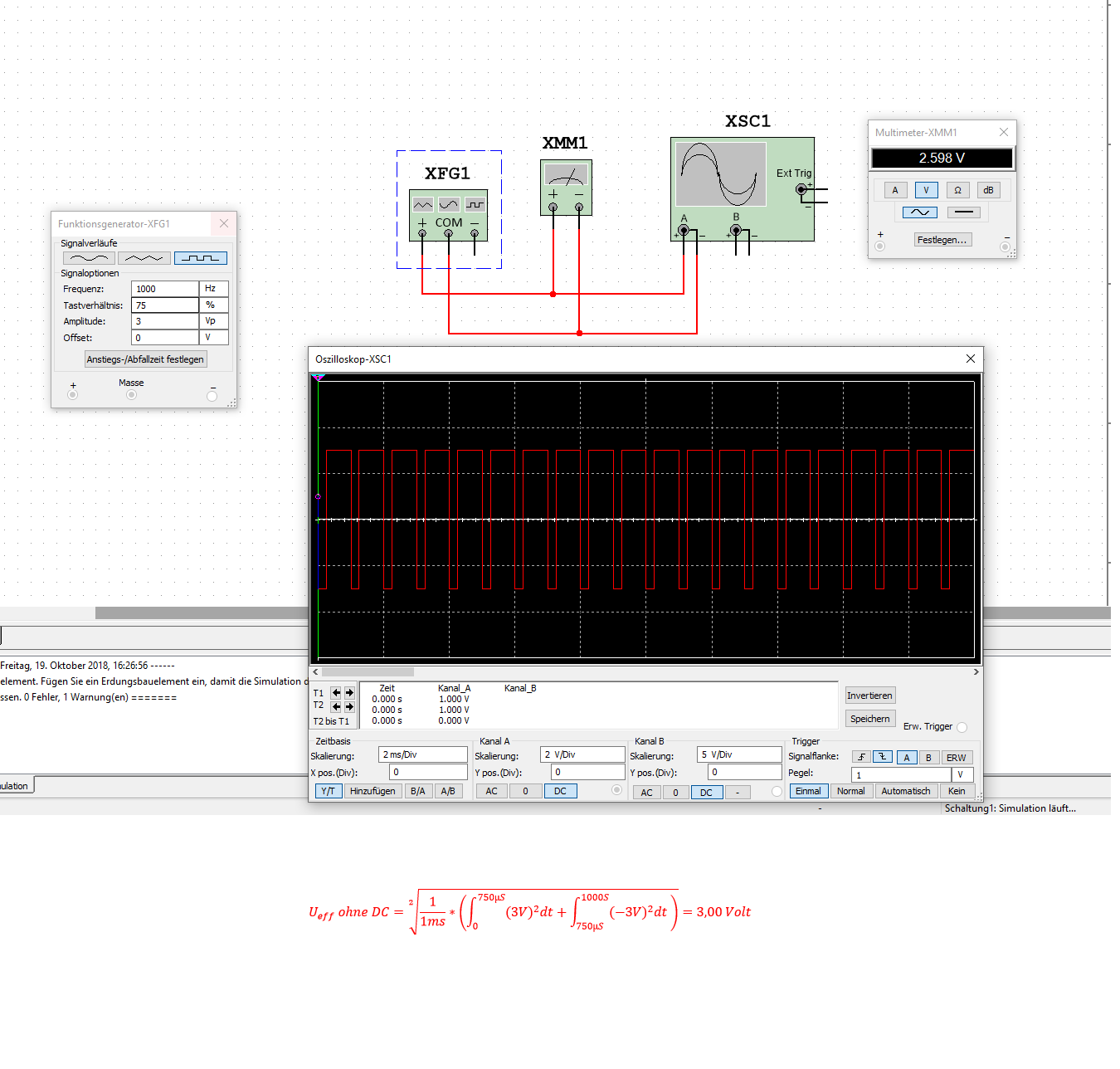Screen dimensions: 1120x1069
Task: Select A/B display mode
Action: (448, 791)
